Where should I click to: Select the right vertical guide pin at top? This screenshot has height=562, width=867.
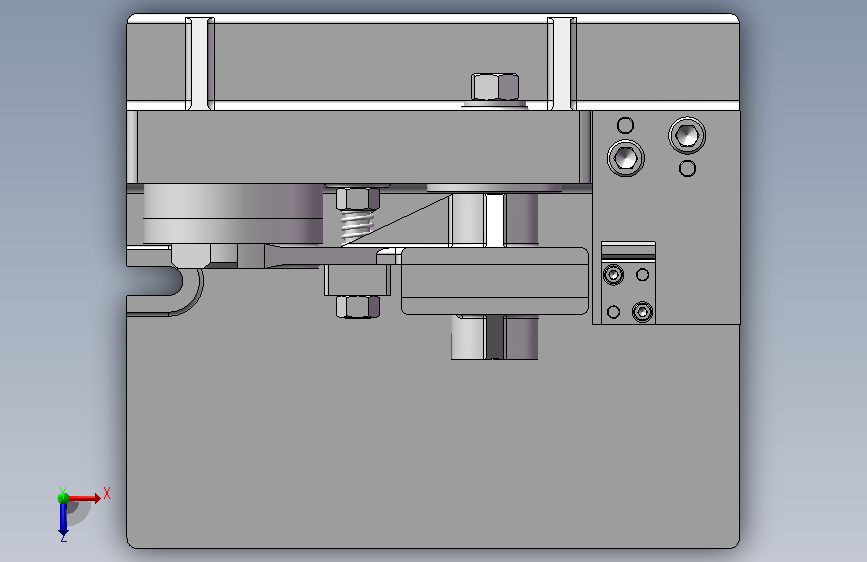pos(562,64)
